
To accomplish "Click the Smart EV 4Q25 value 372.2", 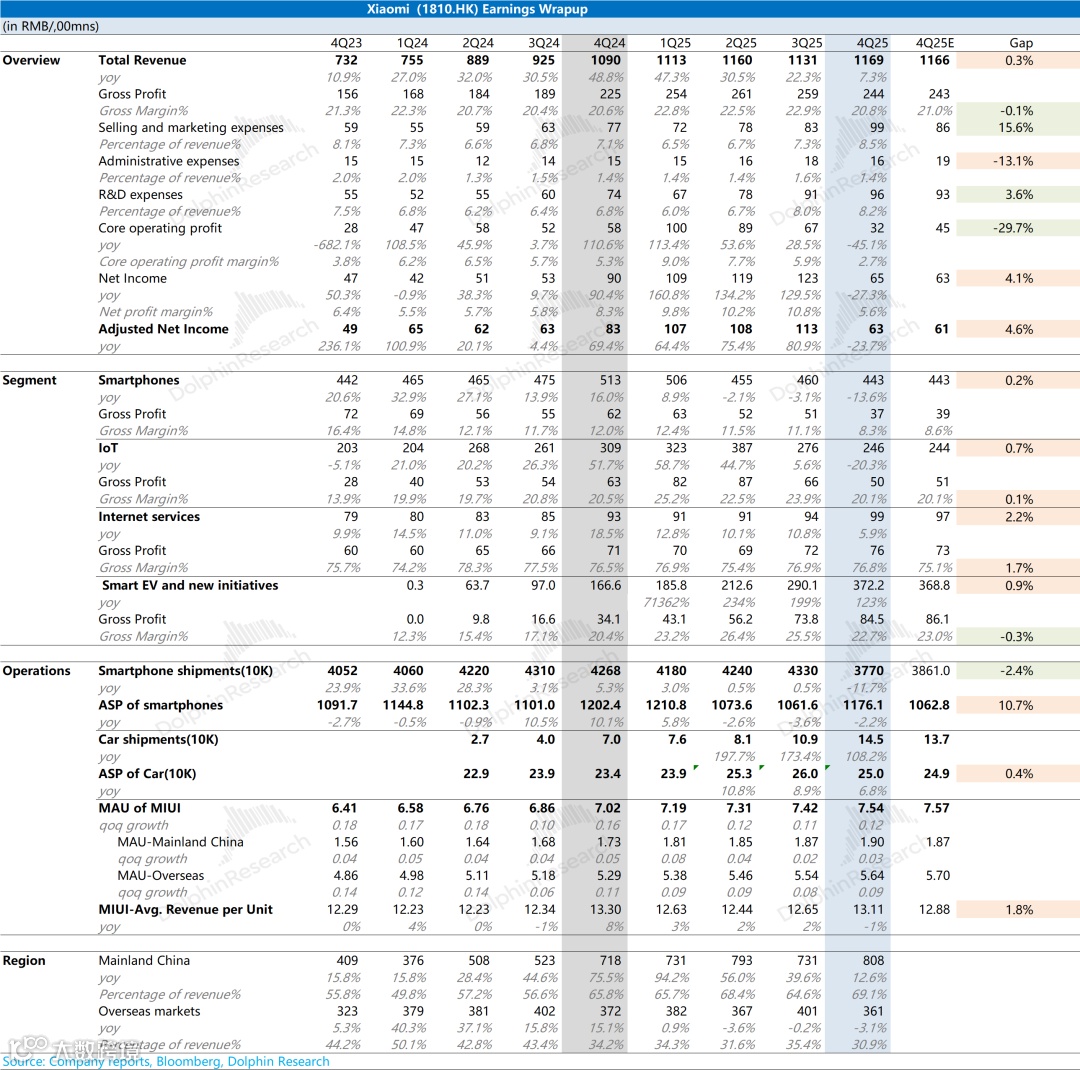I will tap(868, 586).
